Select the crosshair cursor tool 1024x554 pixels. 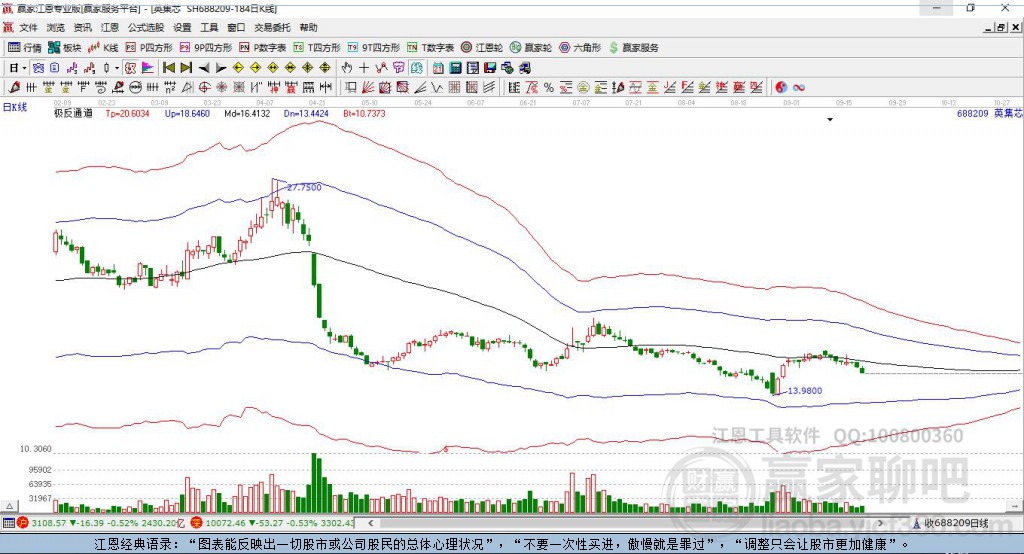[x=364, y=68]
